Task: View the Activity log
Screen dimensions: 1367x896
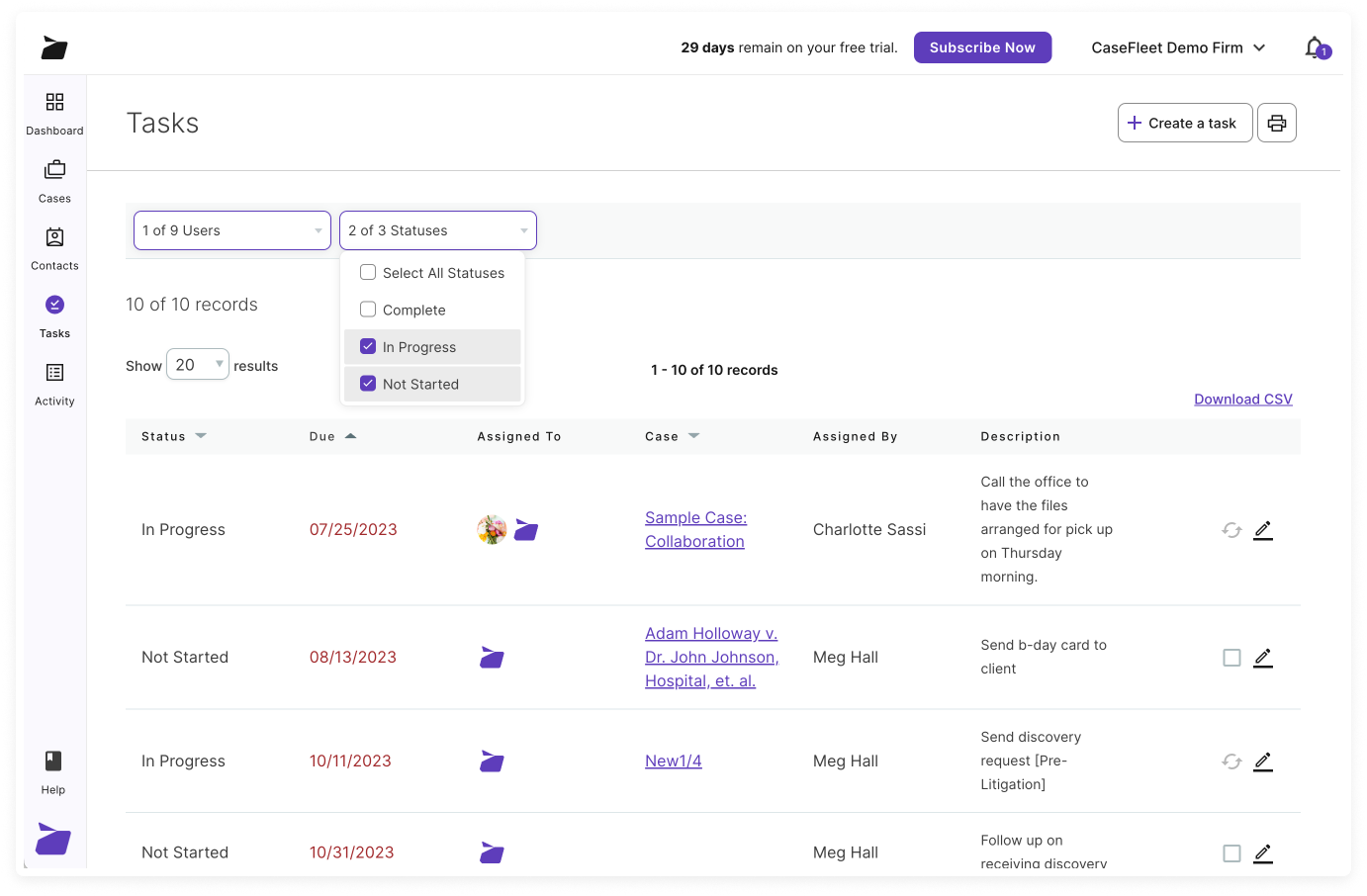Action: (x=54, y=381)
